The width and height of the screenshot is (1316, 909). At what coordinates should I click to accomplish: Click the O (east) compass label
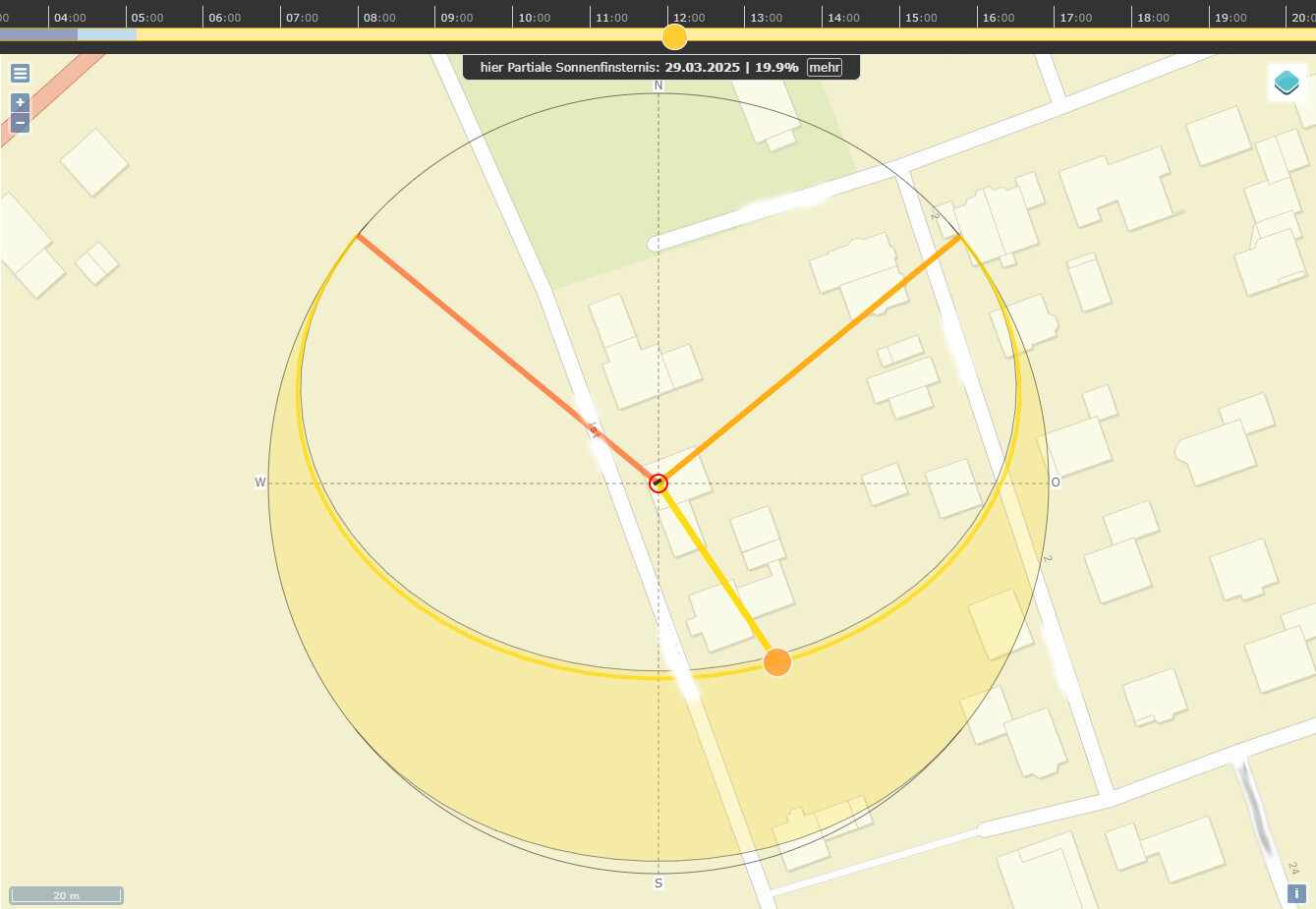[1057, 483]
